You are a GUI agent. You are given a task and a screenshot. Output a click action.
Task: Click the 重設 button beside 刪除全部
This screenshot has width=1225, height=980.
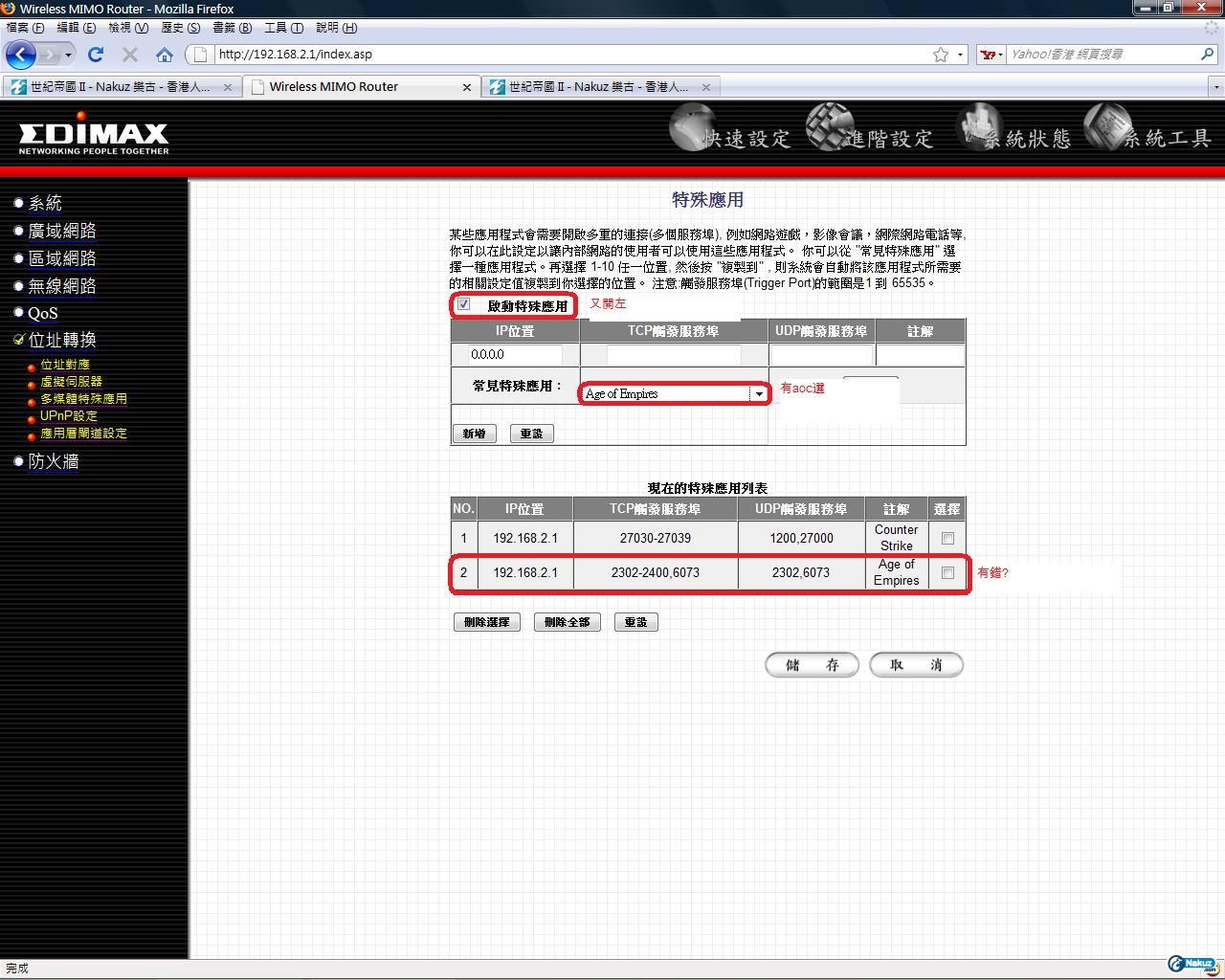point(635,622)
